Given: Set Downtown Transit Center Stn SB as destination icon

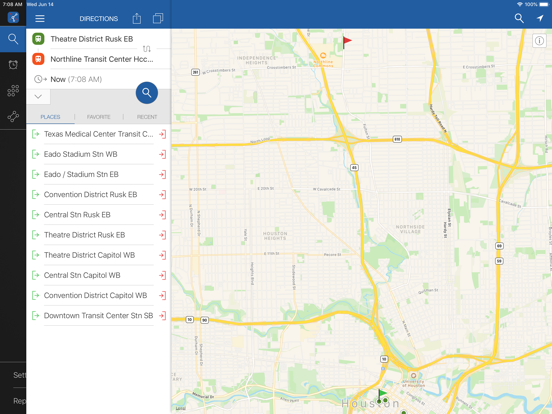Looking at the screenshot, I should (162, 315).
